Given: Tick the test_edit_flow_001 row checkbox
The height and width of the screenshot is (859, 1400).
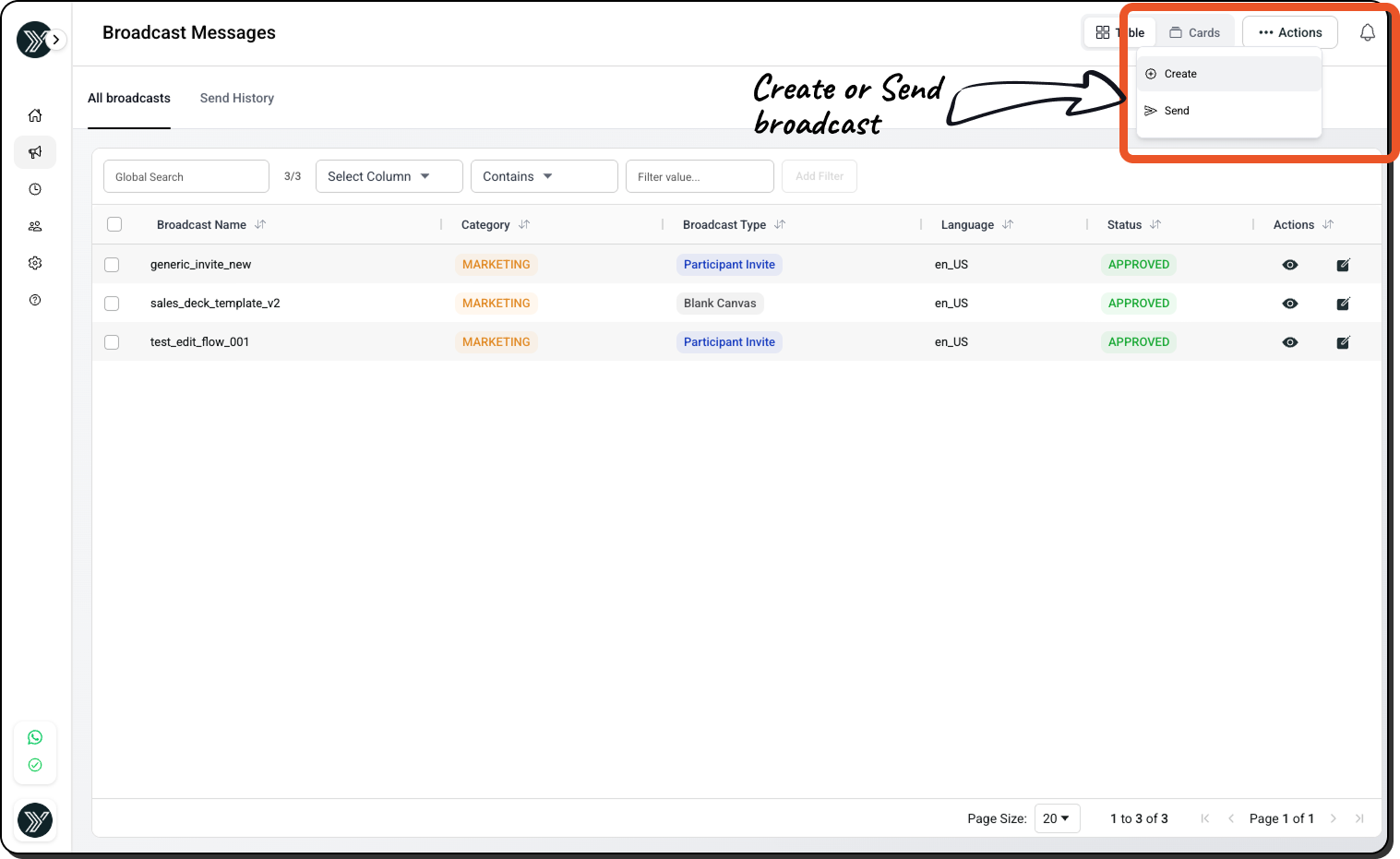Looking at the screenshot, I should pyautogui.click(x=112, y=342).
